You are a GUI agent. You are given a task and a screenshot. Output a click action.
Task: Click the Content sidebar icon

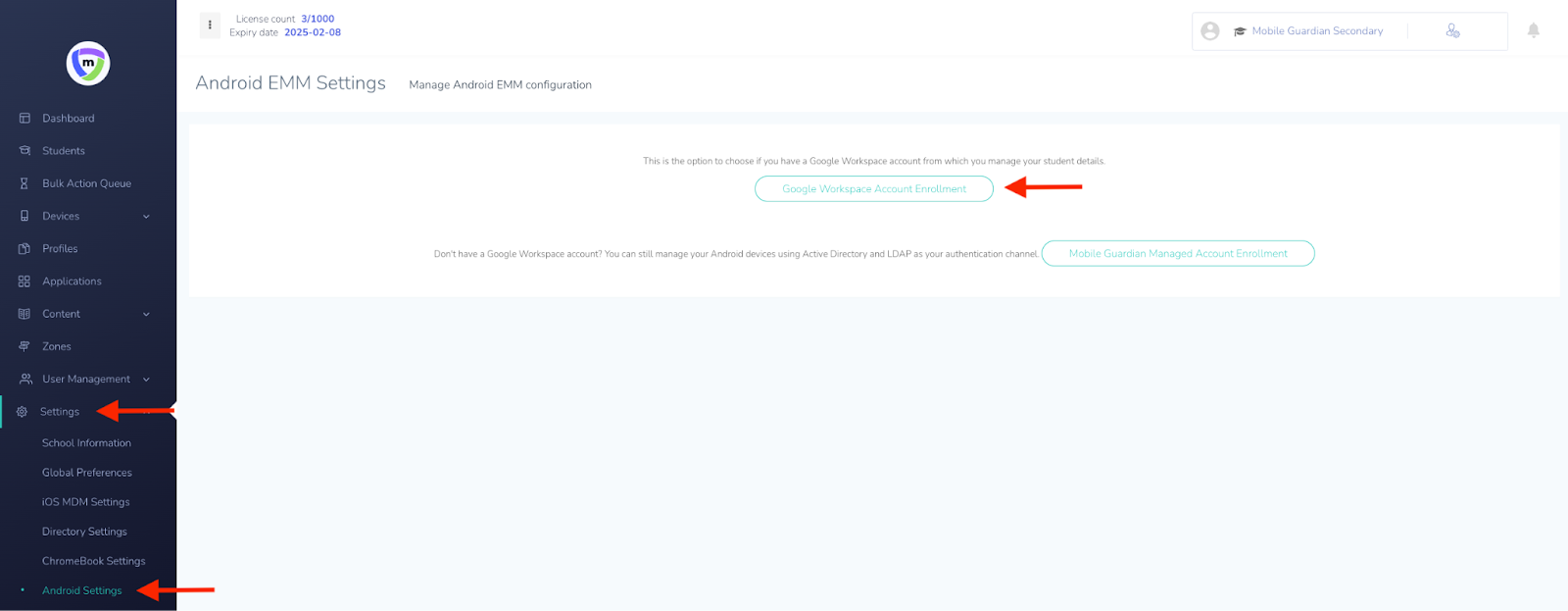[24, 314]
